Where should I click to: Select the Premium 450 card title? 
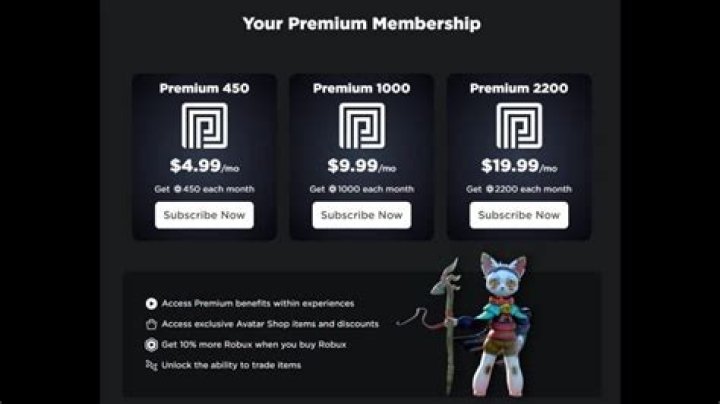[204, 88]
